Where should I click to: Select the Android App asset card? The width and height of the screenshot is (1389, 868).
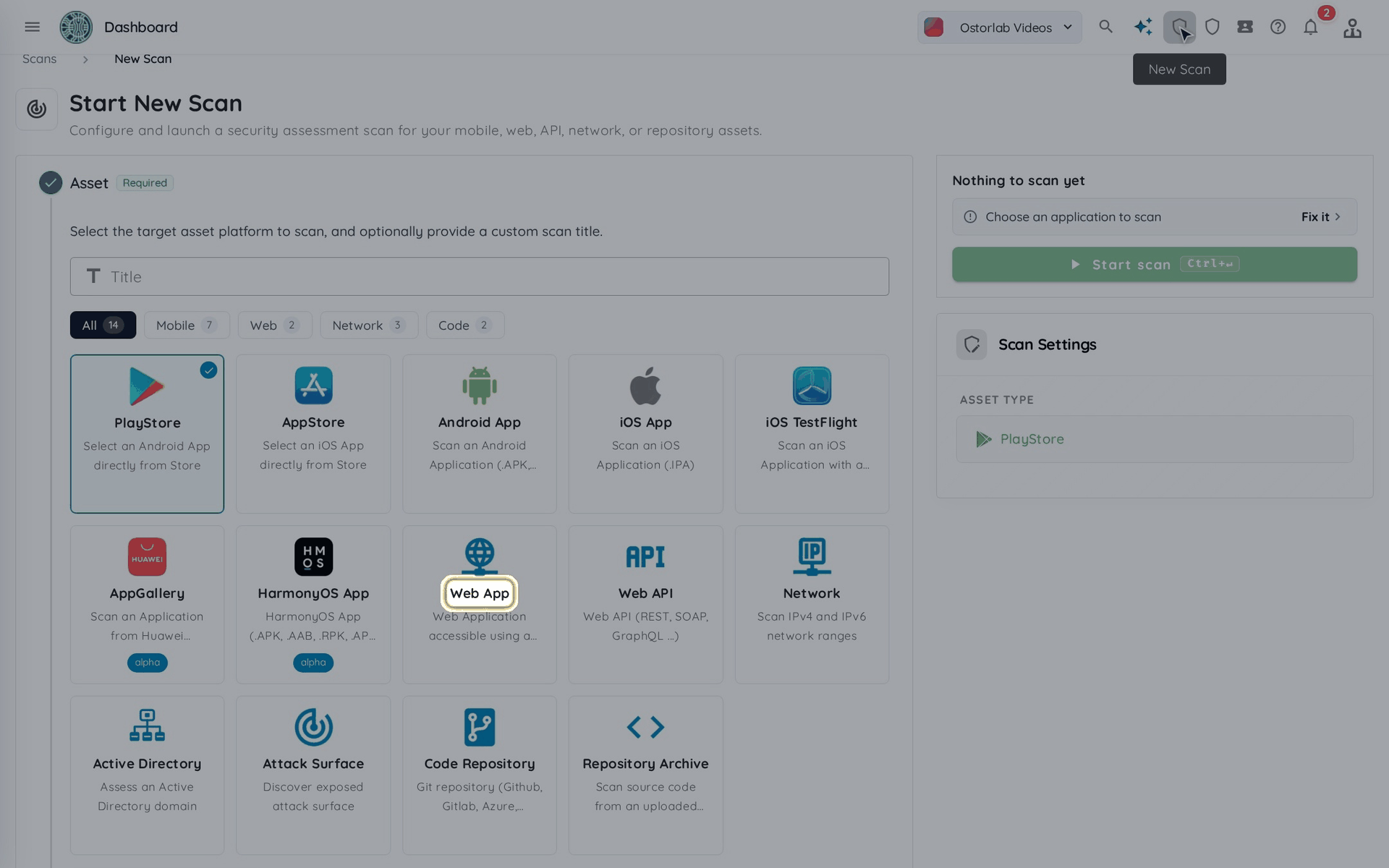480,433
